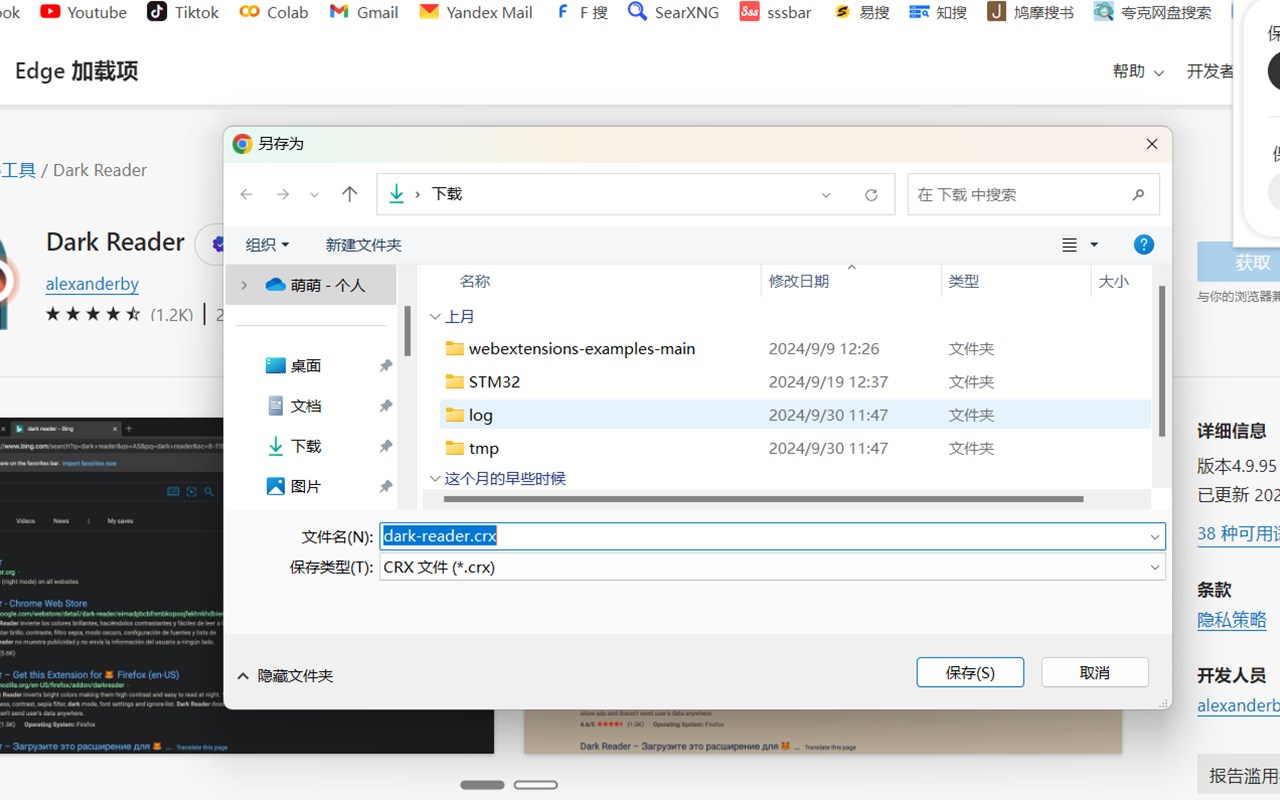The width and height of the screenshot is (1280, 800).
Task: Open SearXNG bookmark
Action: coord(673,12)
